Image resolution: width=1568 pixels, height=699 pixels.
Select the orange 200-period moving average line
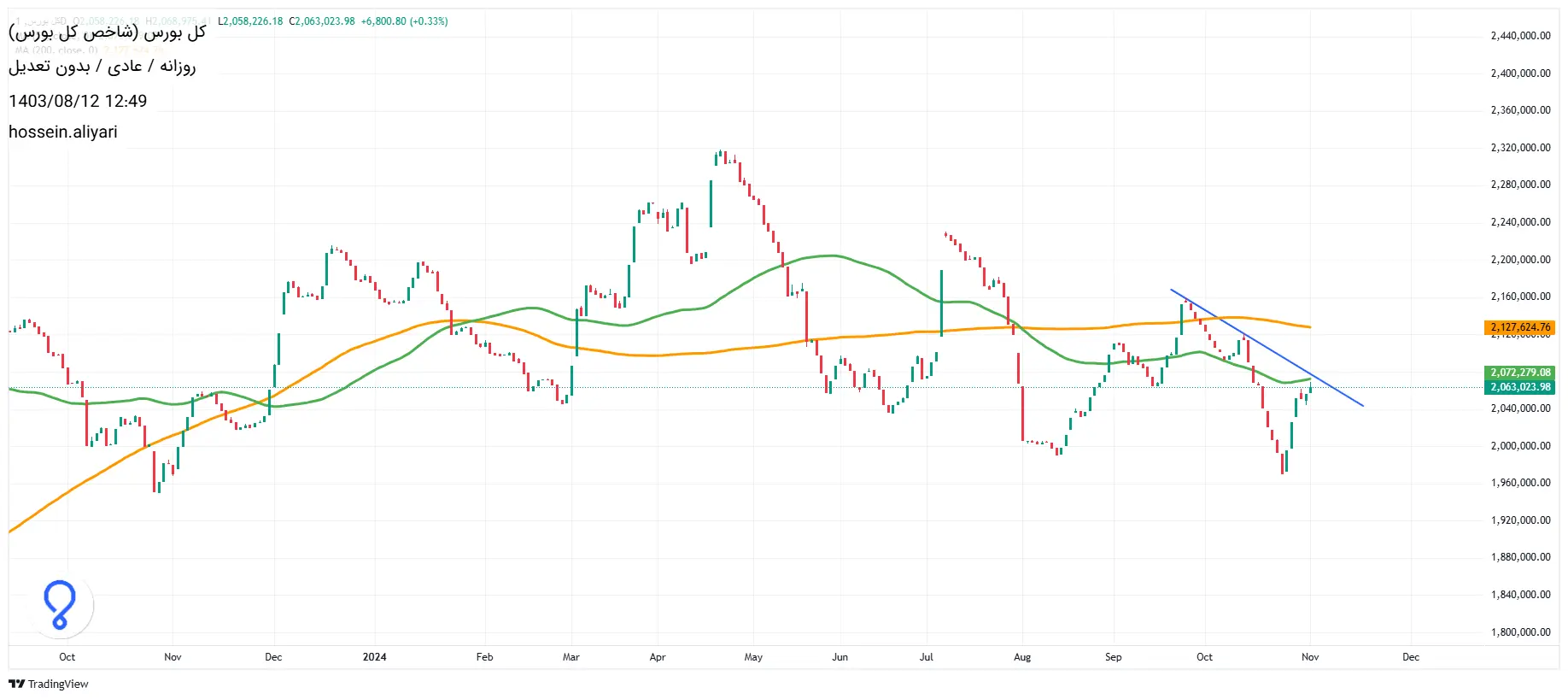pyautogui.click(x=659, y=355)
